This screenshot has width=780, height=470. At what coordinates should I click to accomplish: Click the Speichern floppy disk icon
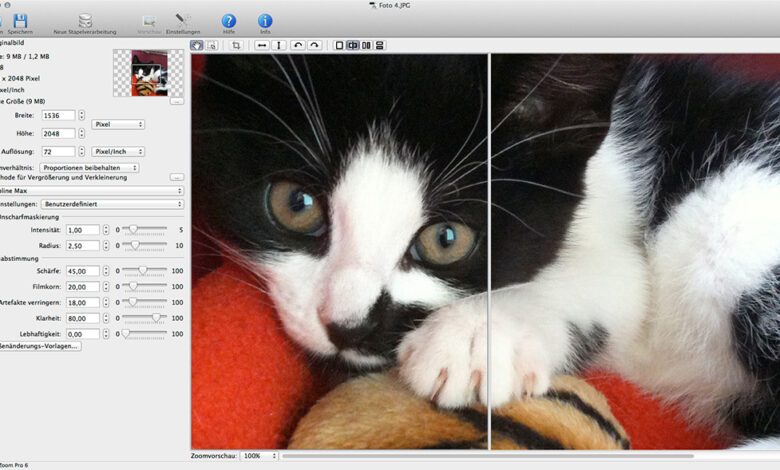(20, 21)
